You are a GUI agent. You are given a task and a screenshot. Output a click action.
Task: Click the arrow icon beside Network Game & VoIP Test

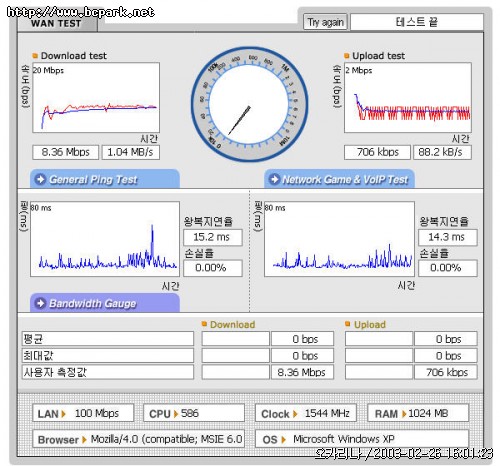coord(274,179)
